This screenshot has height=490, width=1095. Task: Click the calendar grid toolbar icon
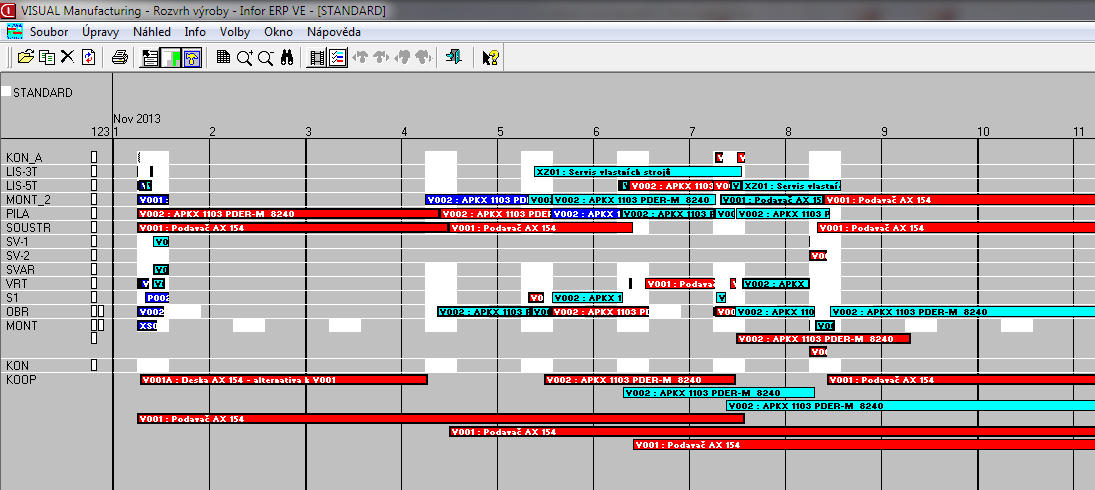click(223, 57)
